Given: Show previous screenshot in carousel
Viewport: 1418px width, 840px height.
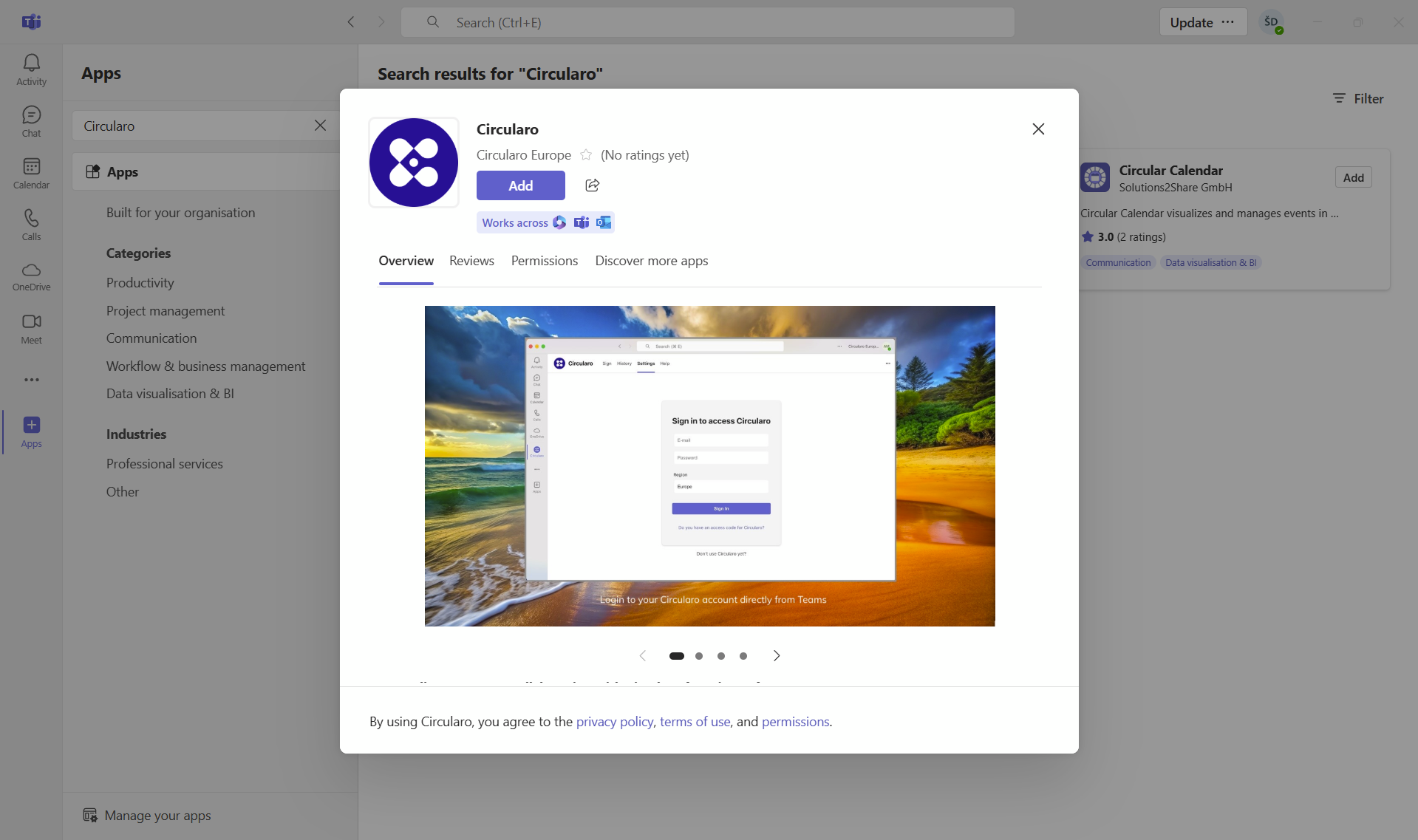Looking at the screenshot, I should 642,656.
